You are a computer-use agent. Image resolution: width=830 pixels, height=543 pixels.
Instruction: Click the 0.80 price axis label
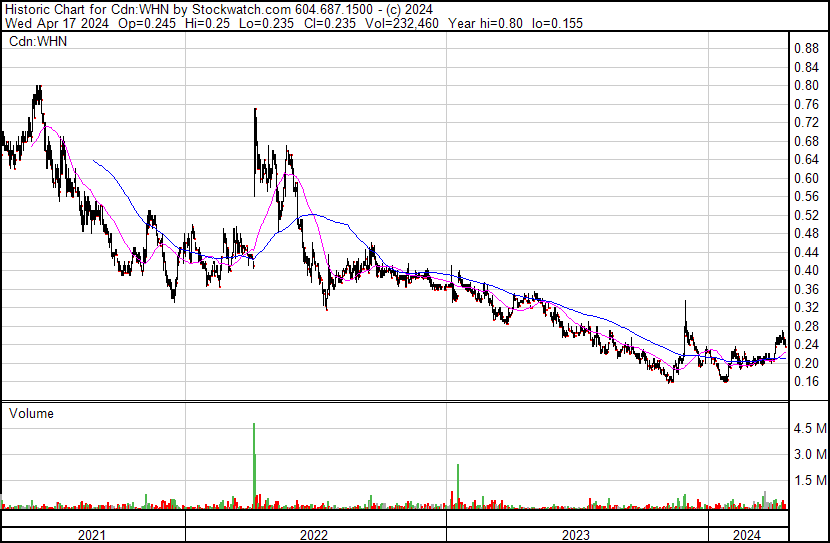[x=806, y=86]
